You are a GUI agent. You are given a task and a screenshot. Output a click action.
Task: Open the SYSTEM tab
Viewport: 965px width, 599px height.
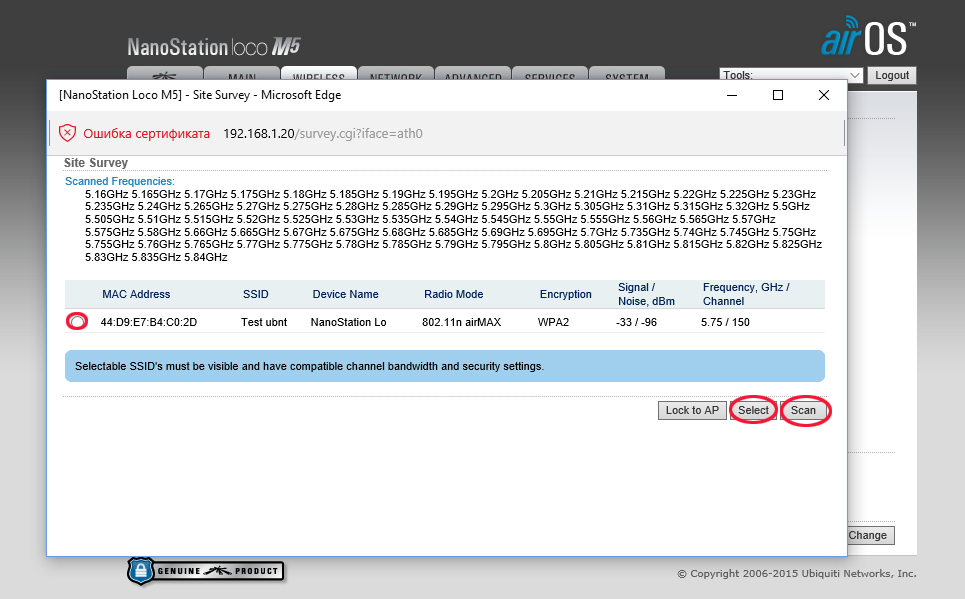pyautogui.click(x=626, y=75)
